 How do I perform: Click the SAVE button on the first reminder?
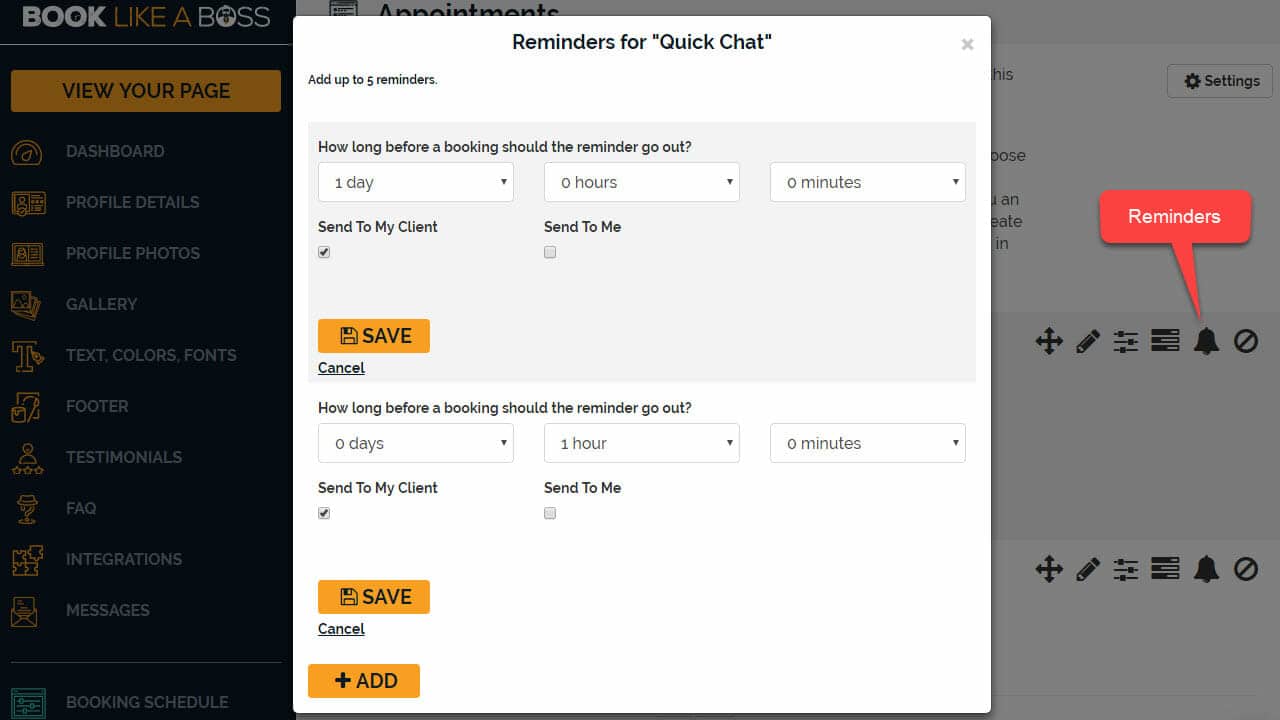pyautogui.click(x=373, y=336)
